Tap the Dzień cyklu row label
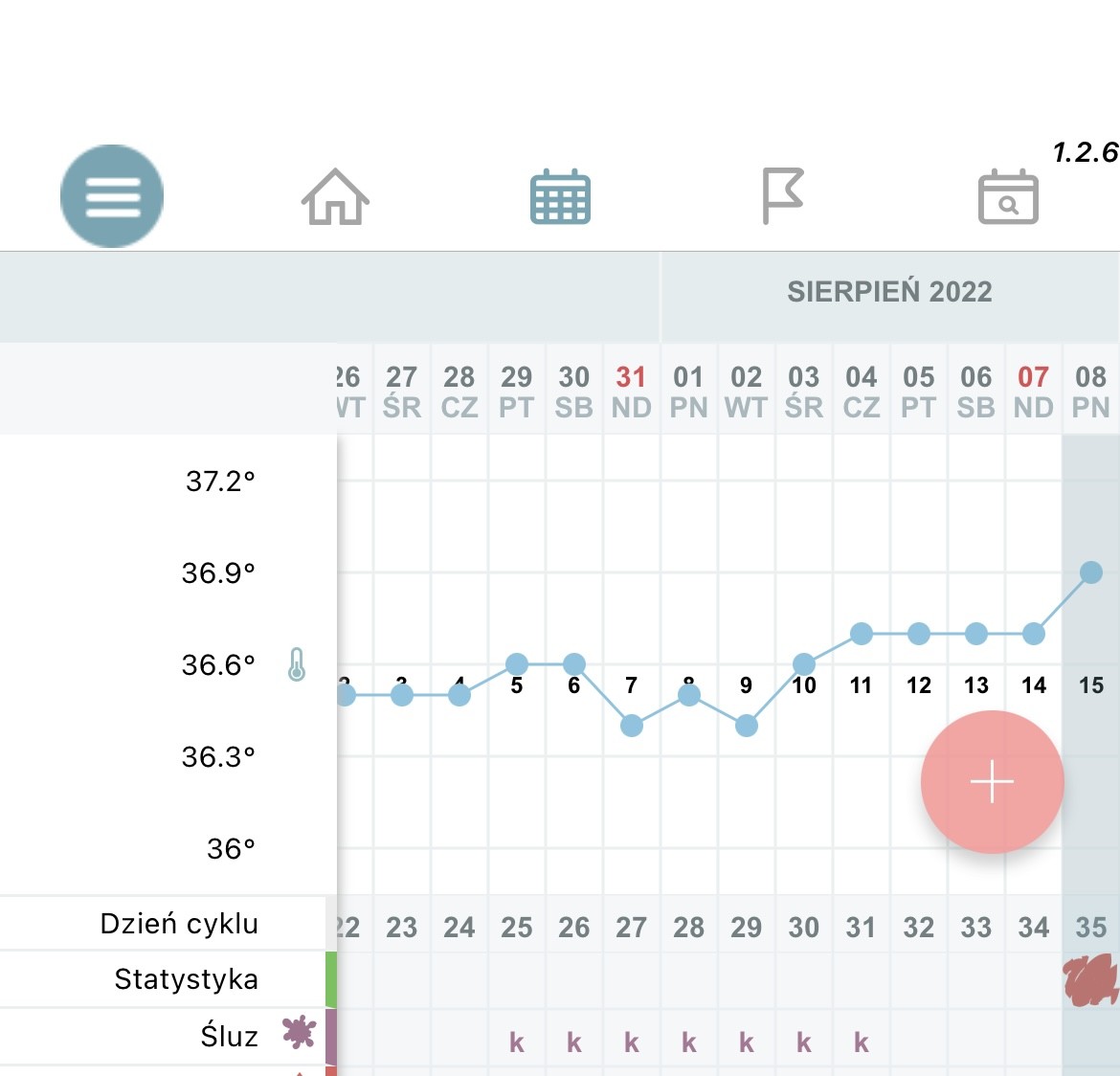Viewport: 1120px width, 1076px height. click(179, 924)
